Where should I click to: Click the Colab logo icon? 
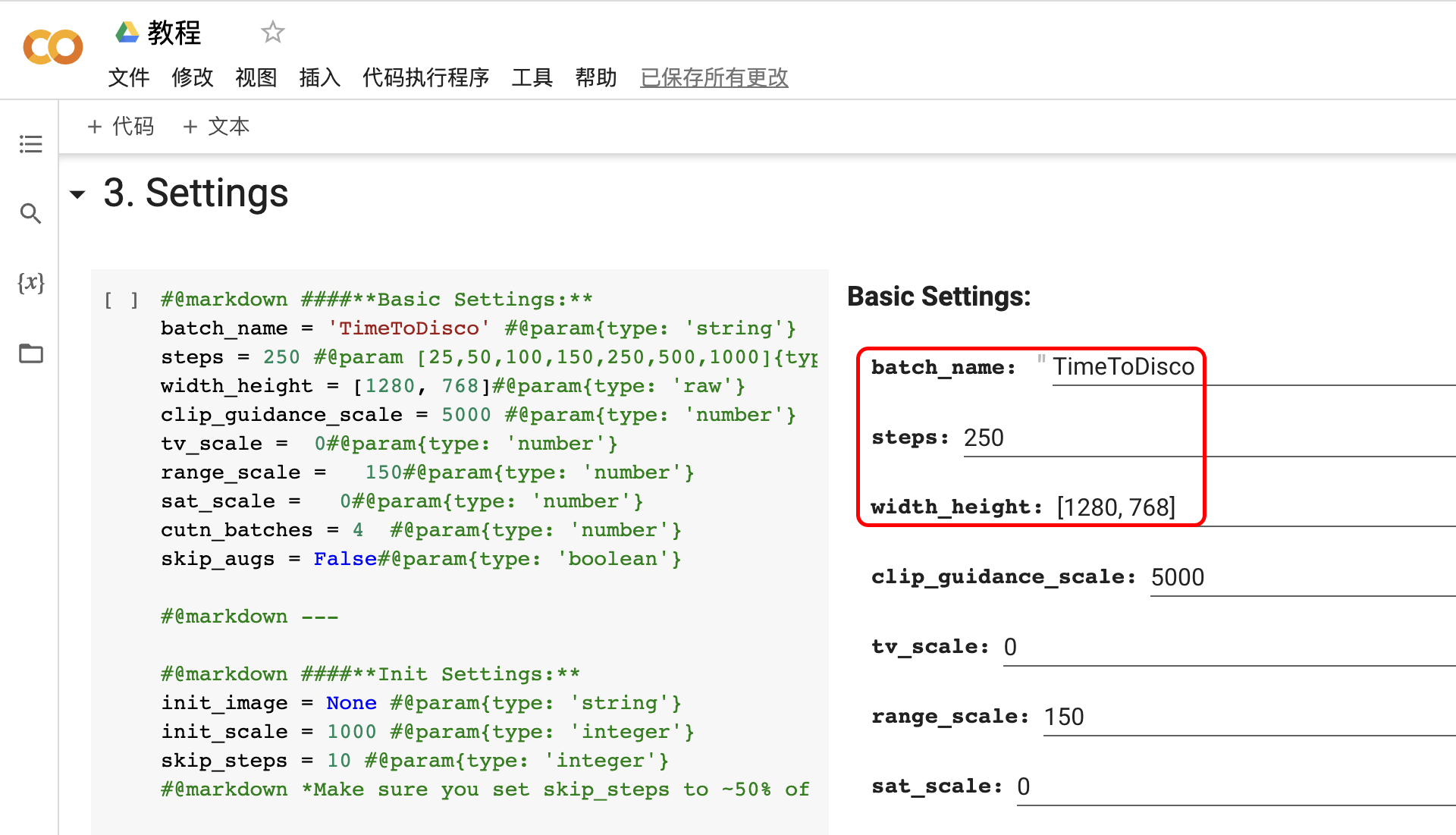(x=52, y=48)
